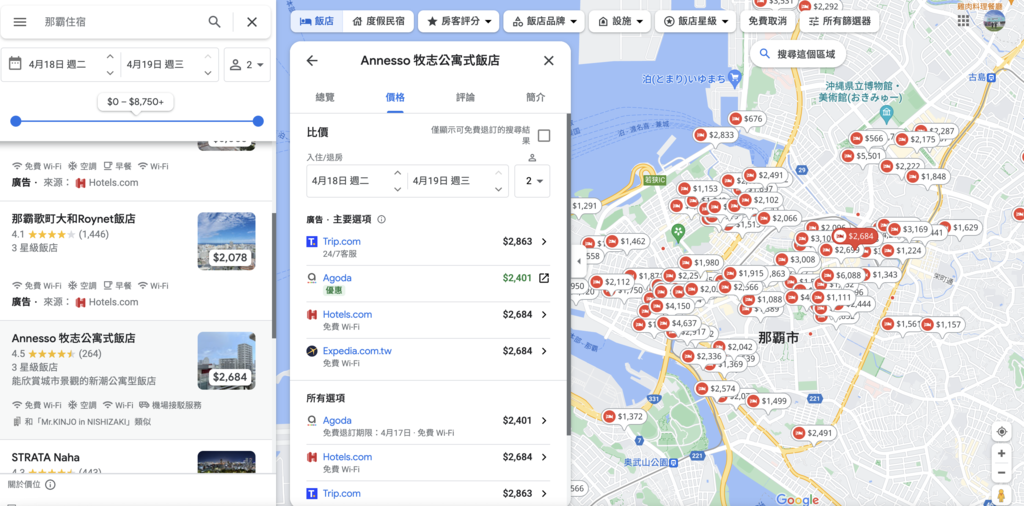Zoom in on the map

tap(1001, 453)
